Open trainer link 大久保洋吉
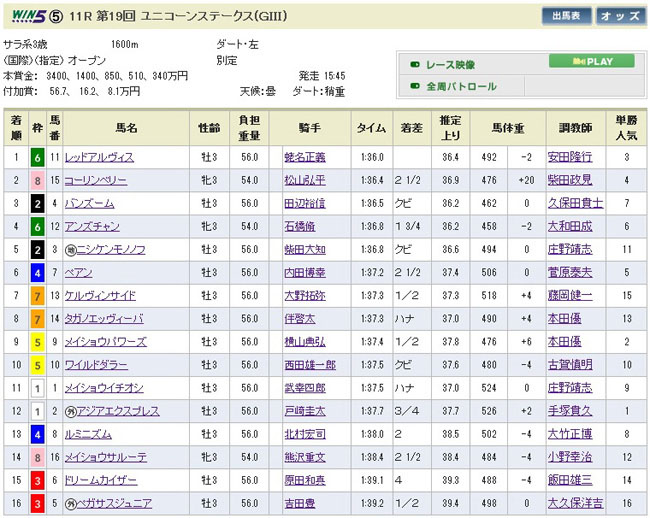This screenshot has width=650, height=518. pos(574,502)
